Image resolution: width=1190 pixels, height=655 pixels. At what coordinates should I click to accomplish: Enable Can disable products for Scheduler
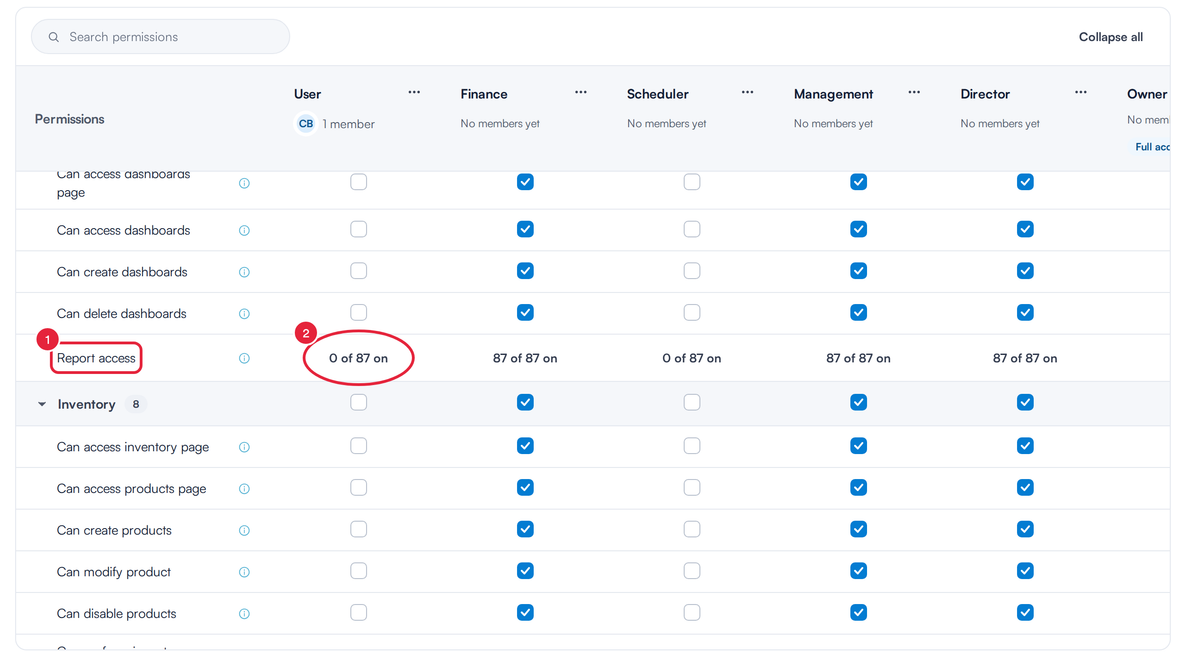point(692,612)
